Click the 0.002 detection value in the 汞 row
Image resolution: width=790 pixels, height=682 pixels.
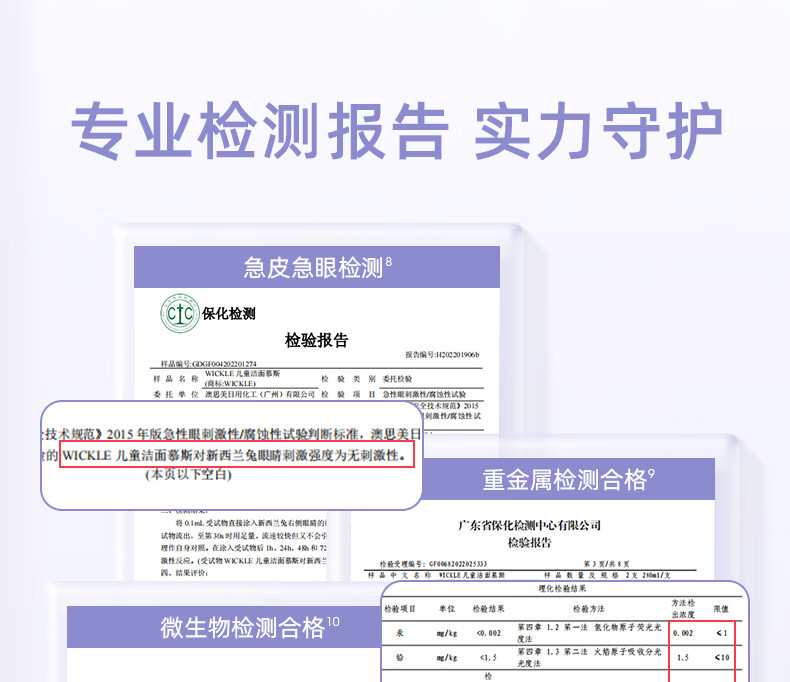coord(683,633)
